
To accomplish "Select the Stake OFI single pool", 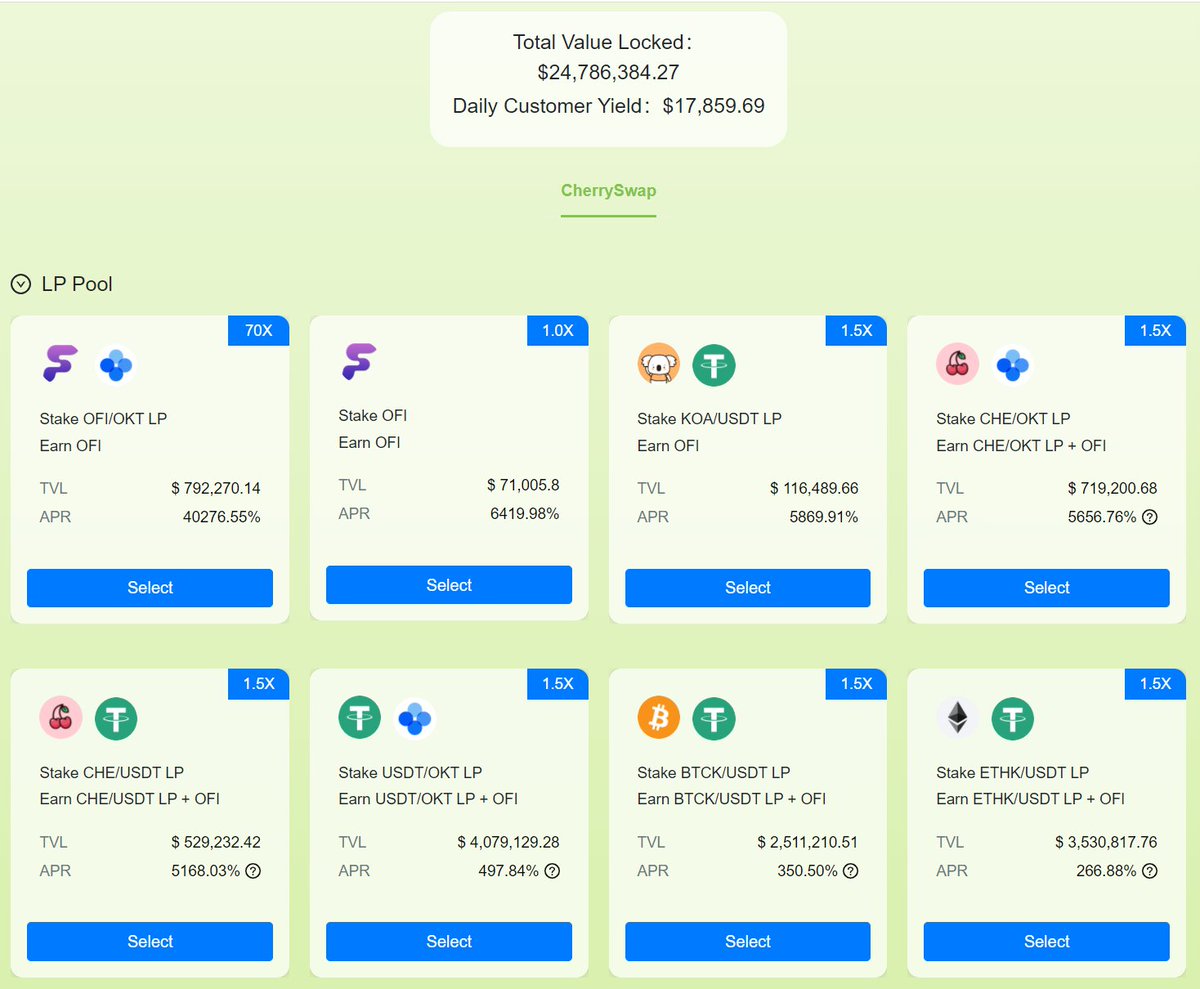I will (x=449, y=585).
